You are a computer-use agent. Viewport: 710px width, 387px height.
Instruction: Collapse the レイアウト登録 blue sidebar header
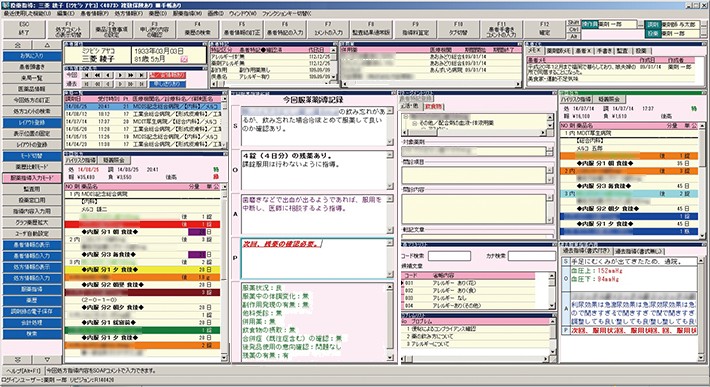point(32,123)
